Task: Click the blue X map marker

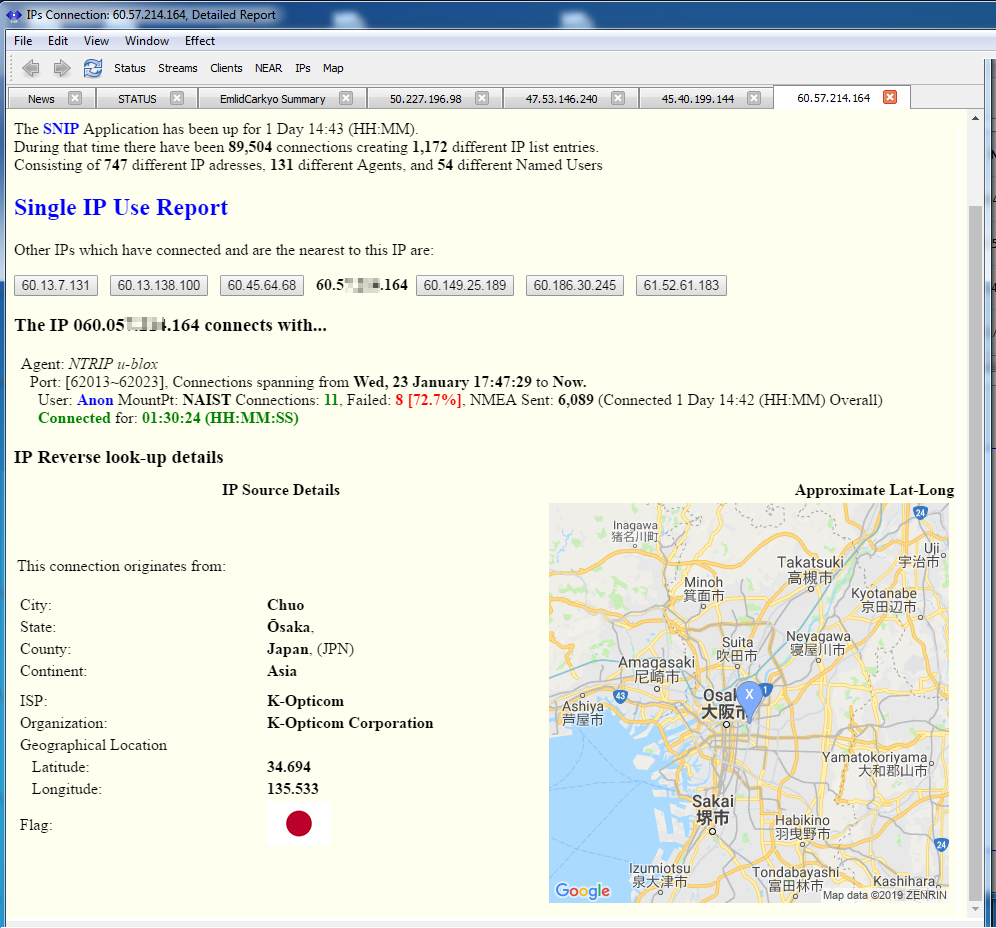Action: pyautogui.click(x=750, y=701)
